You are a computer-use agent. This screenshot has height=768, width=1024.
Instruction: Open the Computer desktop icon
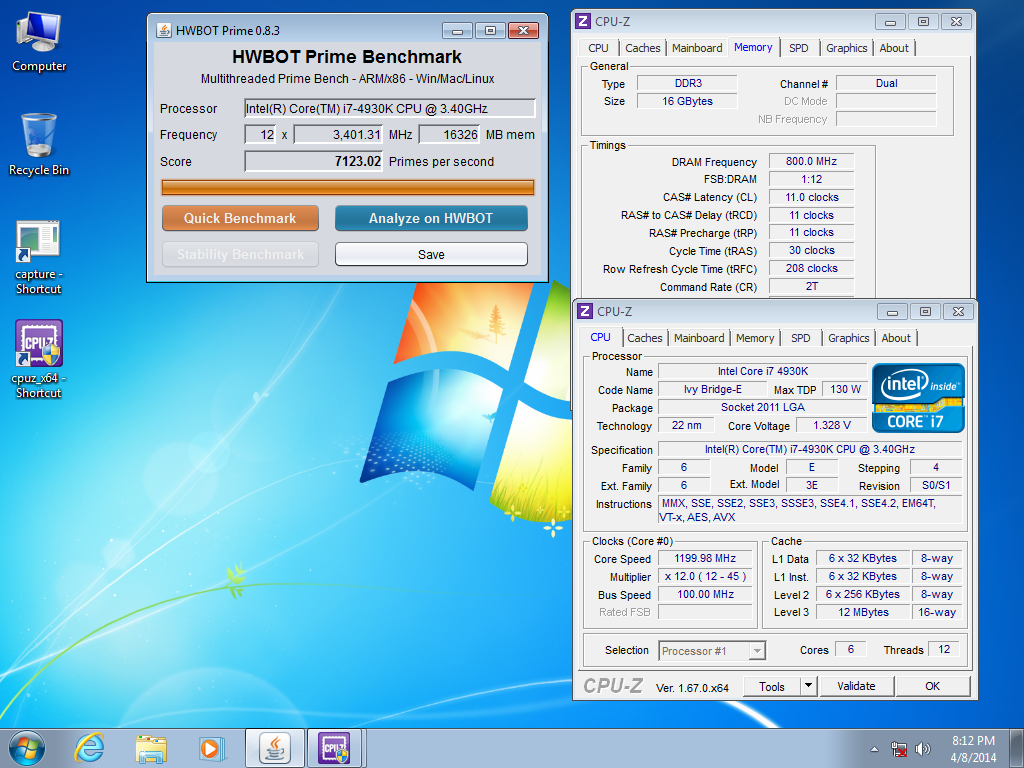39,43
